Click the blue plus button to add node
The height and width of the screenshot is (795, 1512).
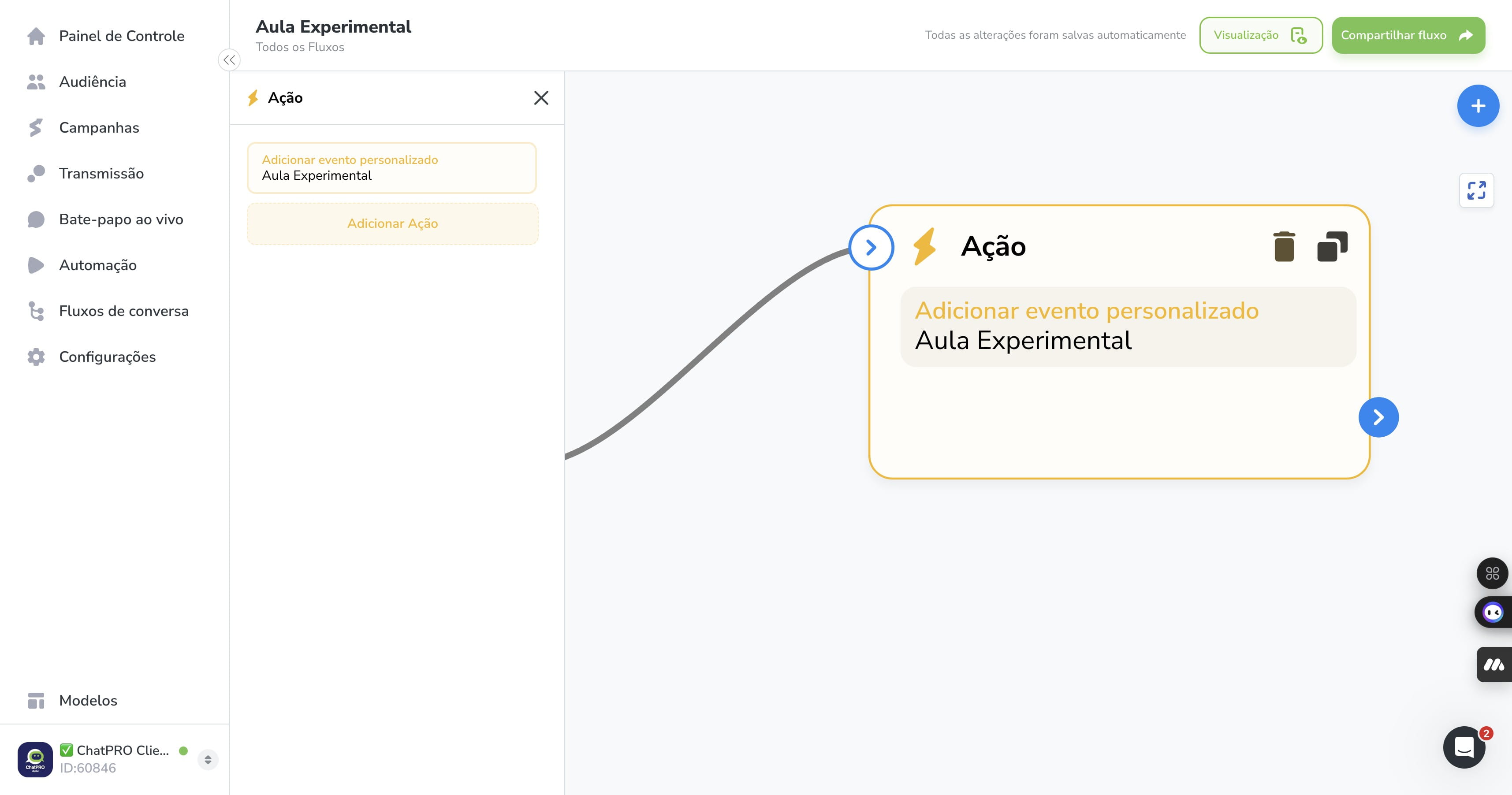pyautogui.click(x=1478, y=106)
